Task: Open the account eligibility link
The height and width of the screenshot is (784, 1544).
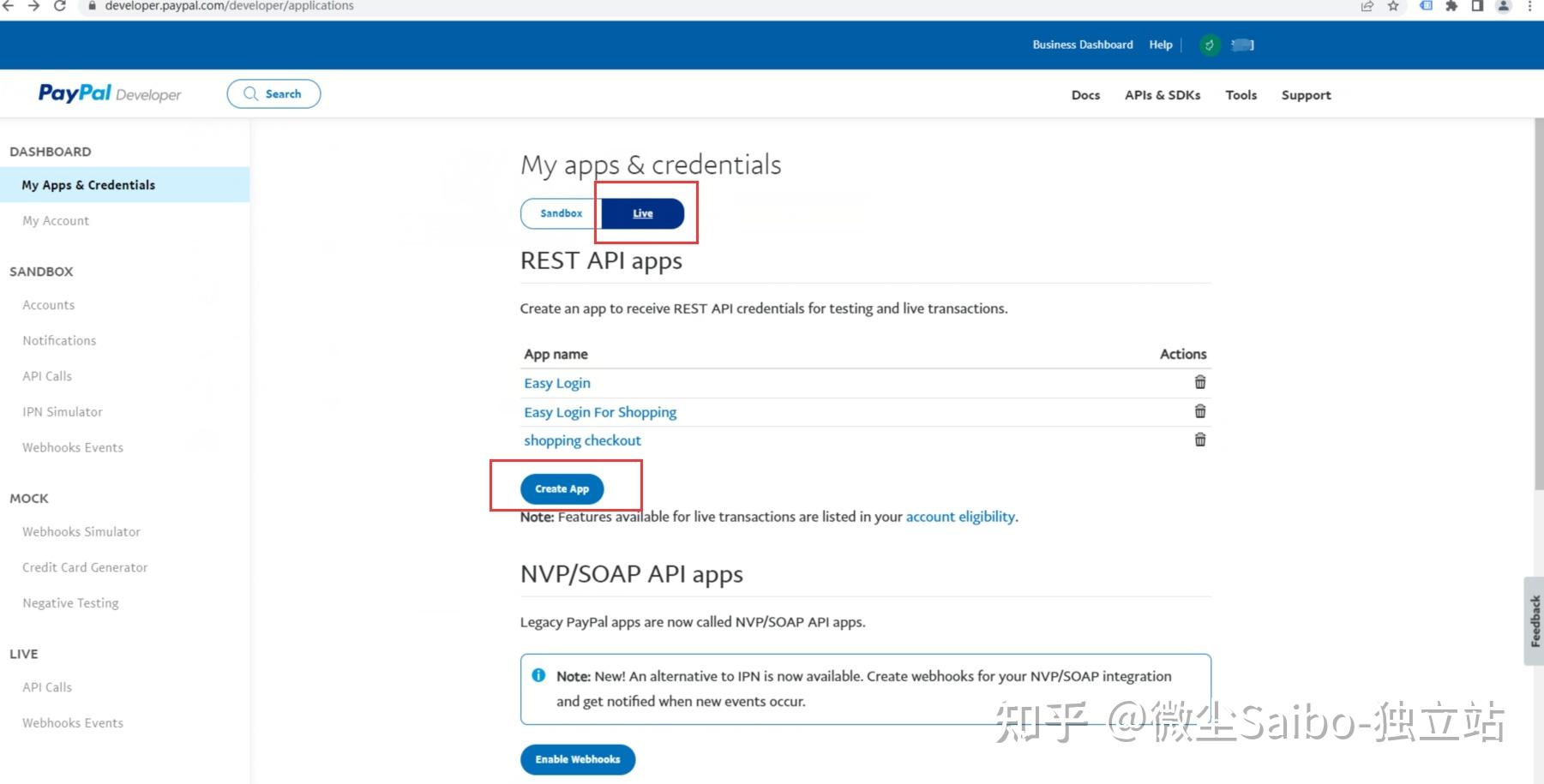Action: pyautogui.click(x=960, y=516)
